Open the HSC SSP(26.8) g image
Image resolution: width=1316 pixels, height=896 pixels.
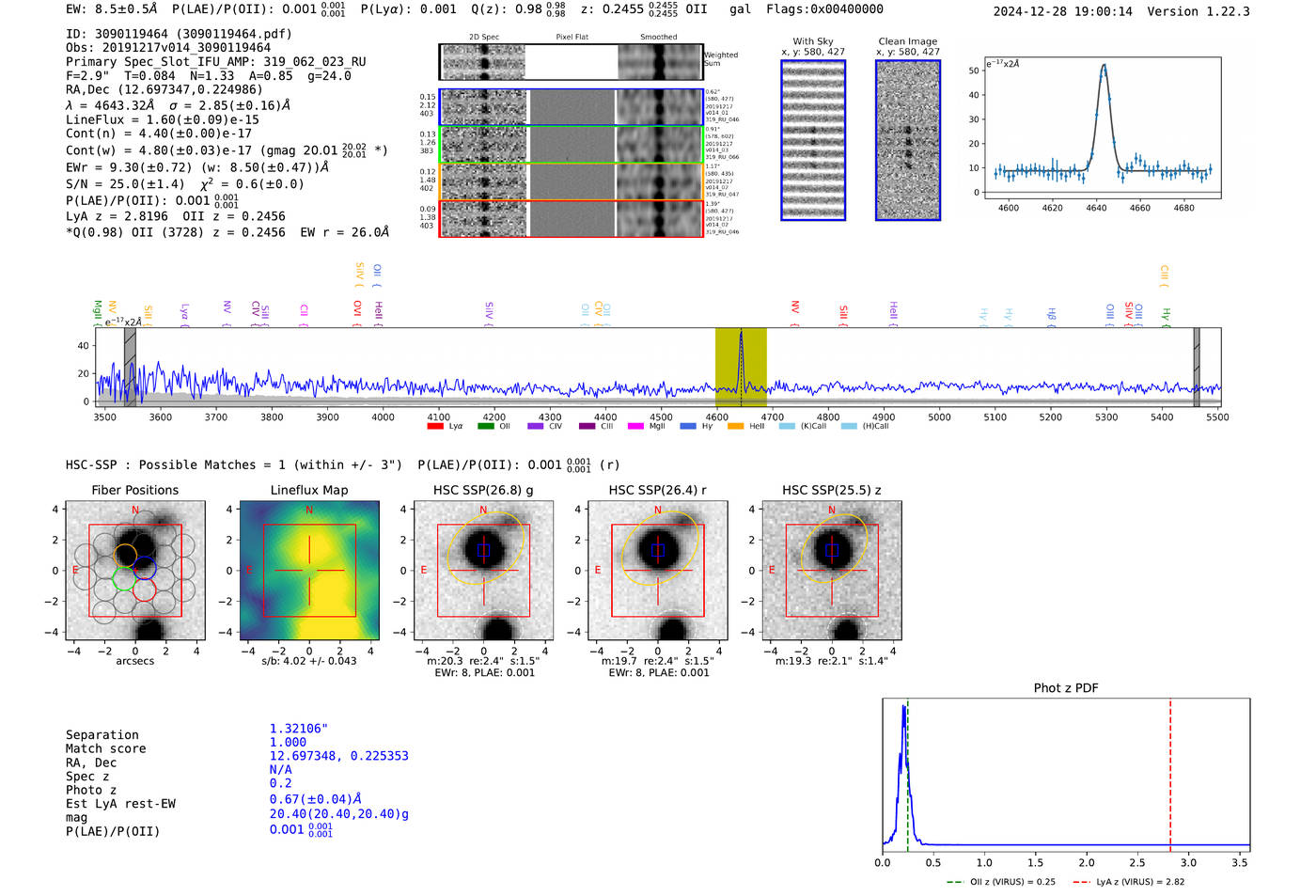[484, 571]
